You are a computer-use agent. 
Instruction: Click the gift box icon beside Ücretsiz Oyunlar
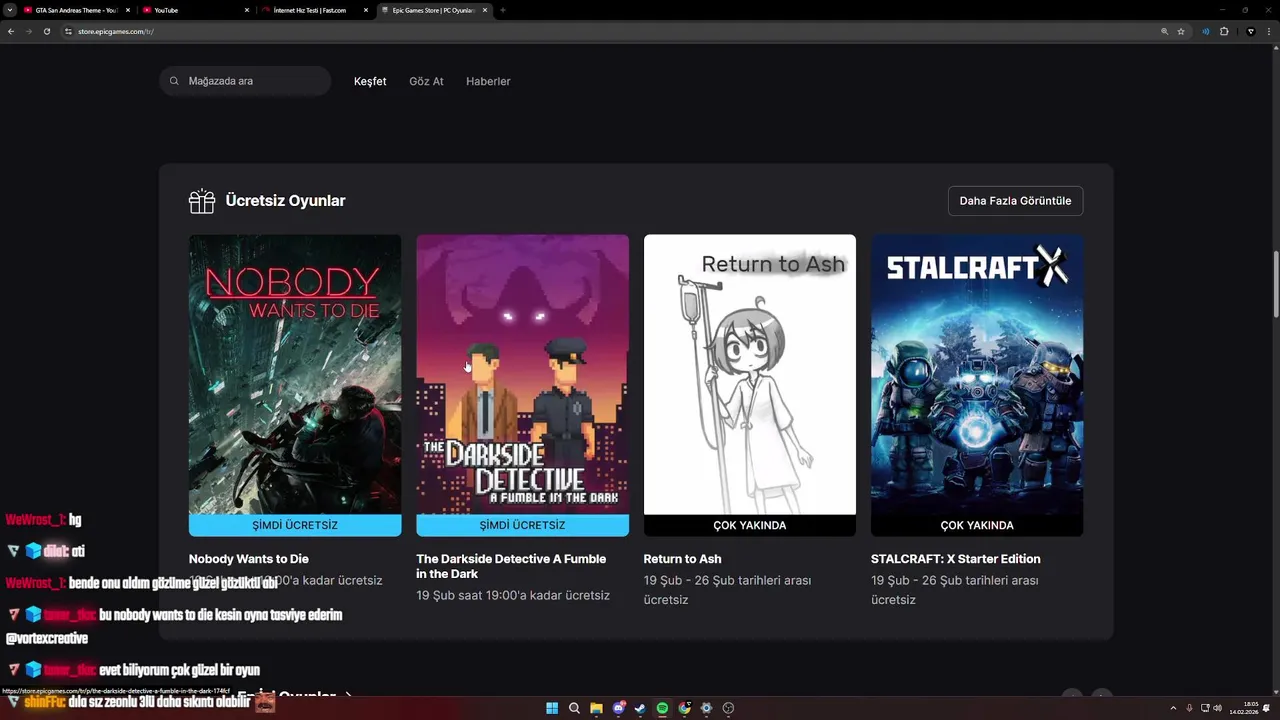point(202,201)
